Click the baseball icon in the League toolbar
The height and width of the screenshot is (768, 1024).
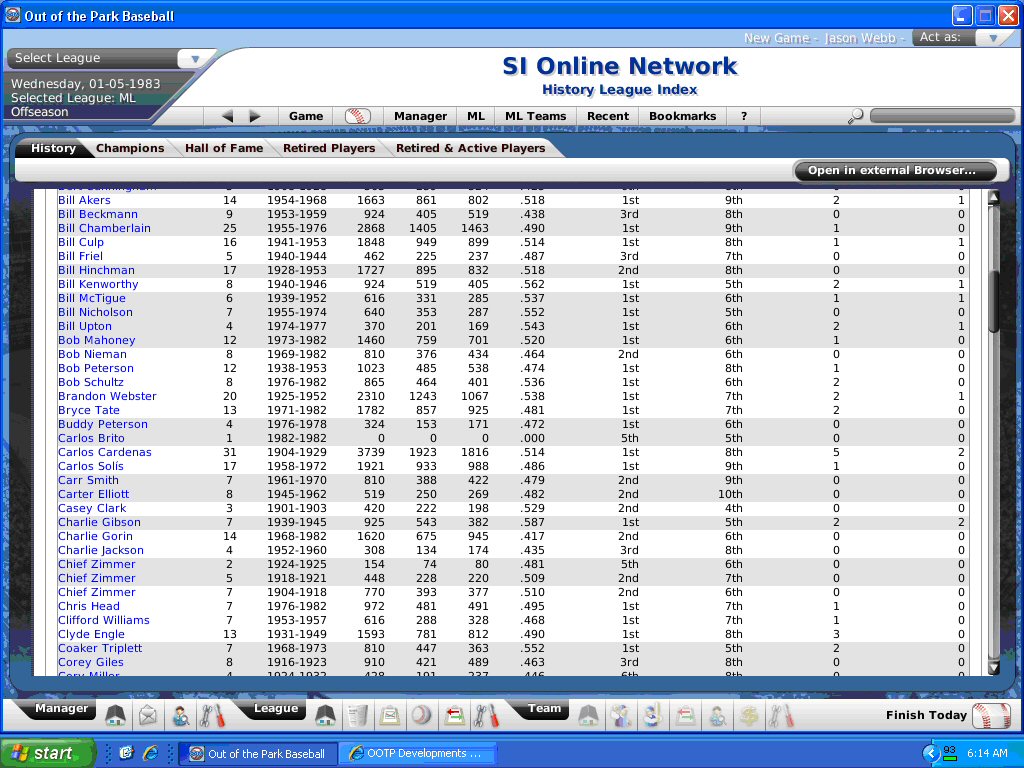tap(421, 715)
